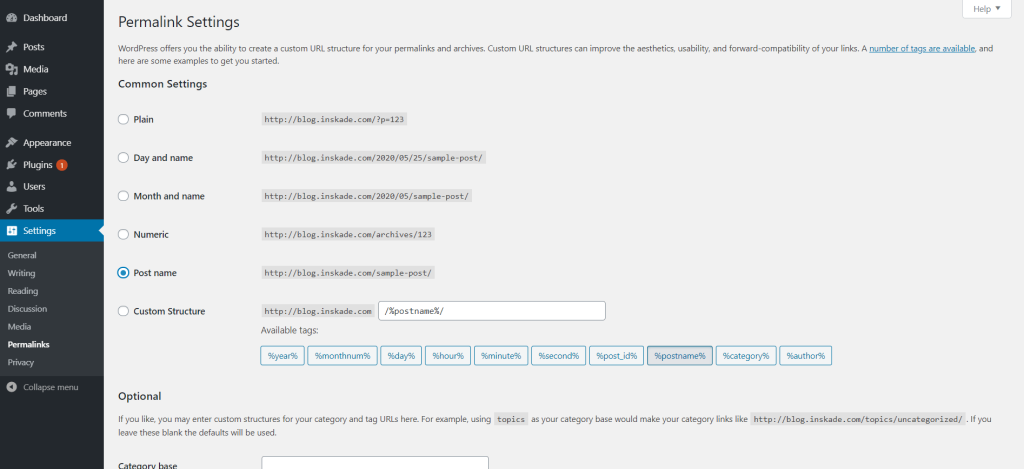Click the Pages icon in sidebar

point(11,91)
